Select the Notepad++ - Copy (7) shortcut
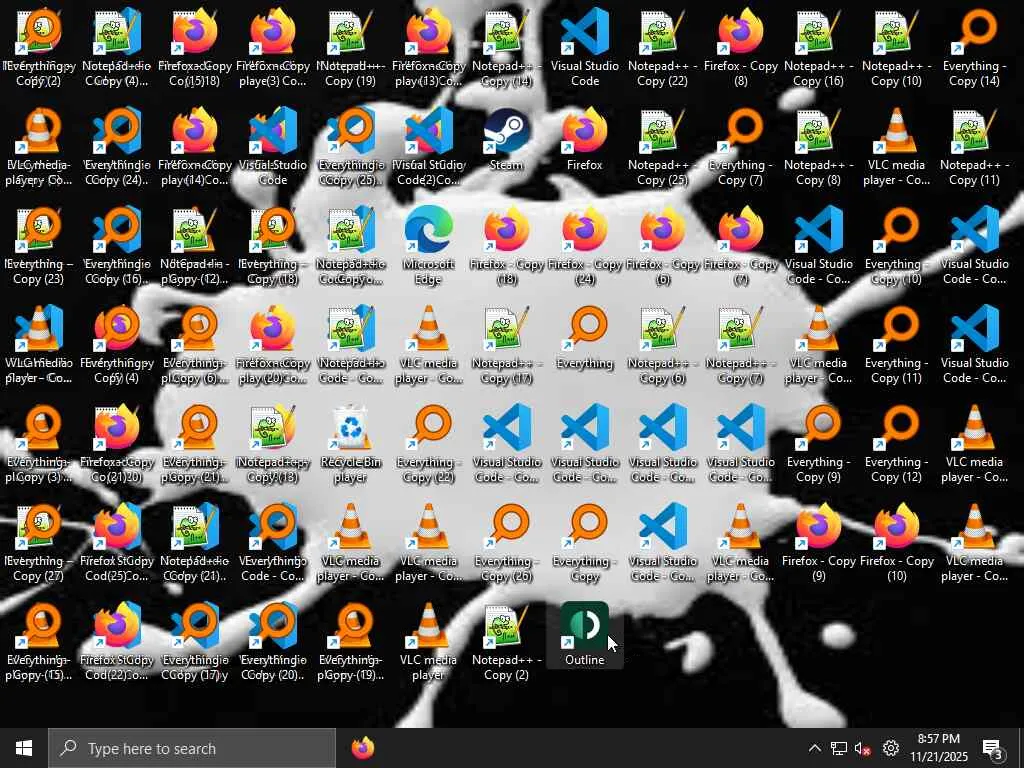Image resolution: width=1024 pixels, height=768 pixels. point(741,346)
